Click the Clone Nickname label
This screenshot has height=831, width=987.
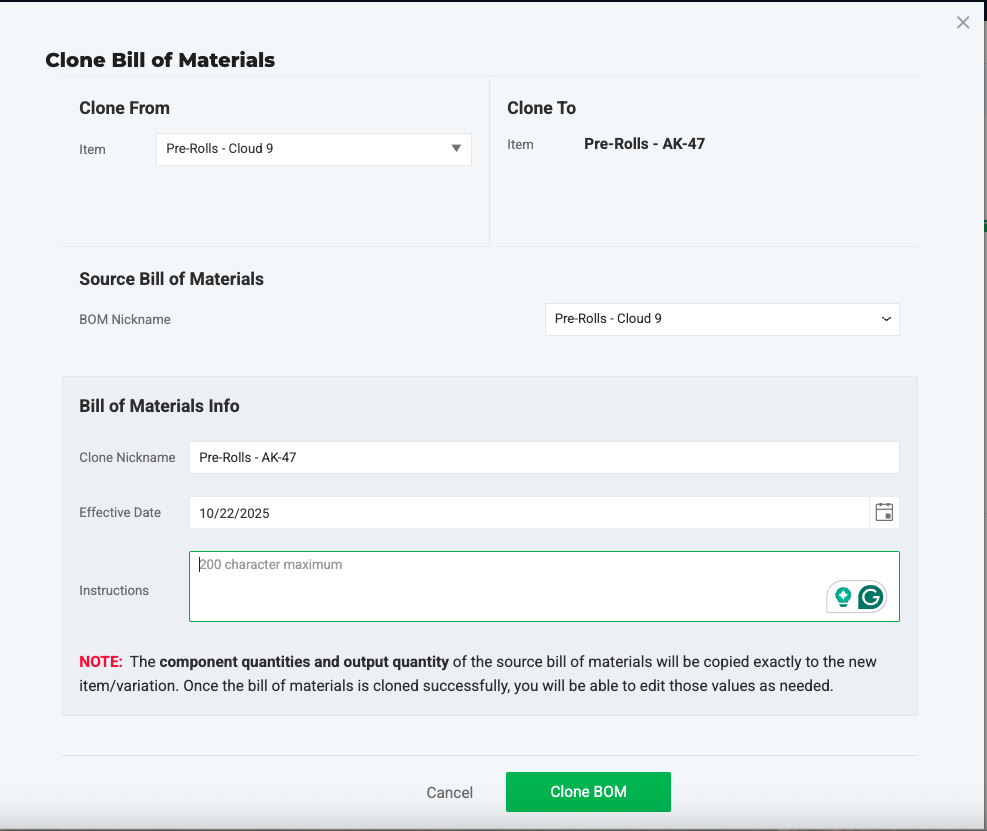pos(127,458)
